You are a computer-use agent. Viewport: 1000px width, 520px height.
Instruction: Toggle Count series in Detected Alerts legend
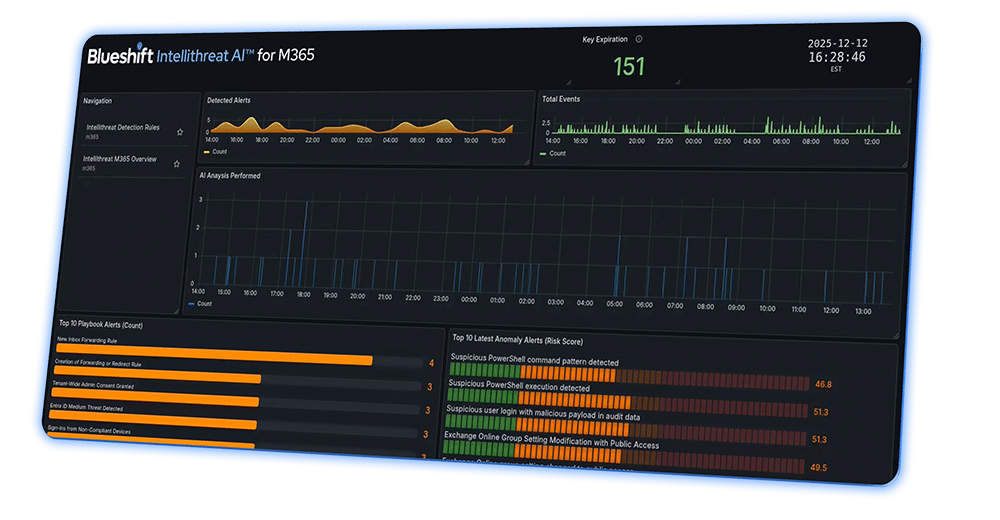[x=219, y=151]
